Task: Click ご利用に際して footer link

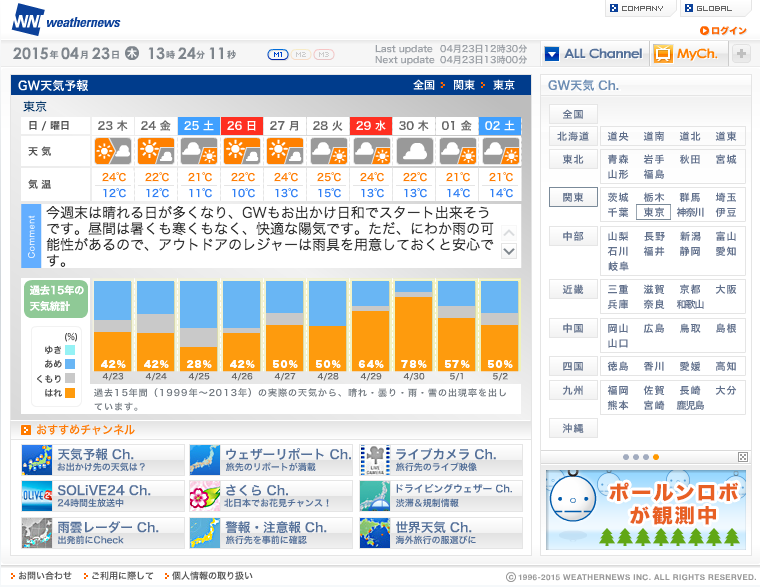Action: (122, 575)
